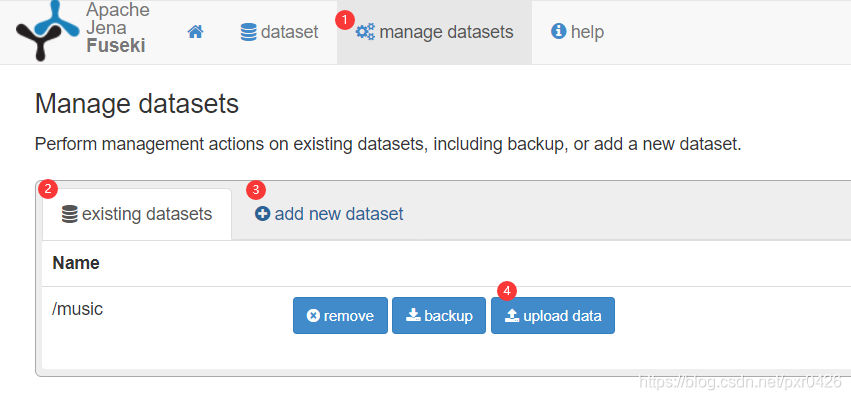Screen dimensions: 851x400
Task: Upload data to the /music dataset
Action: pyautogui.click(x=553, y=316)
